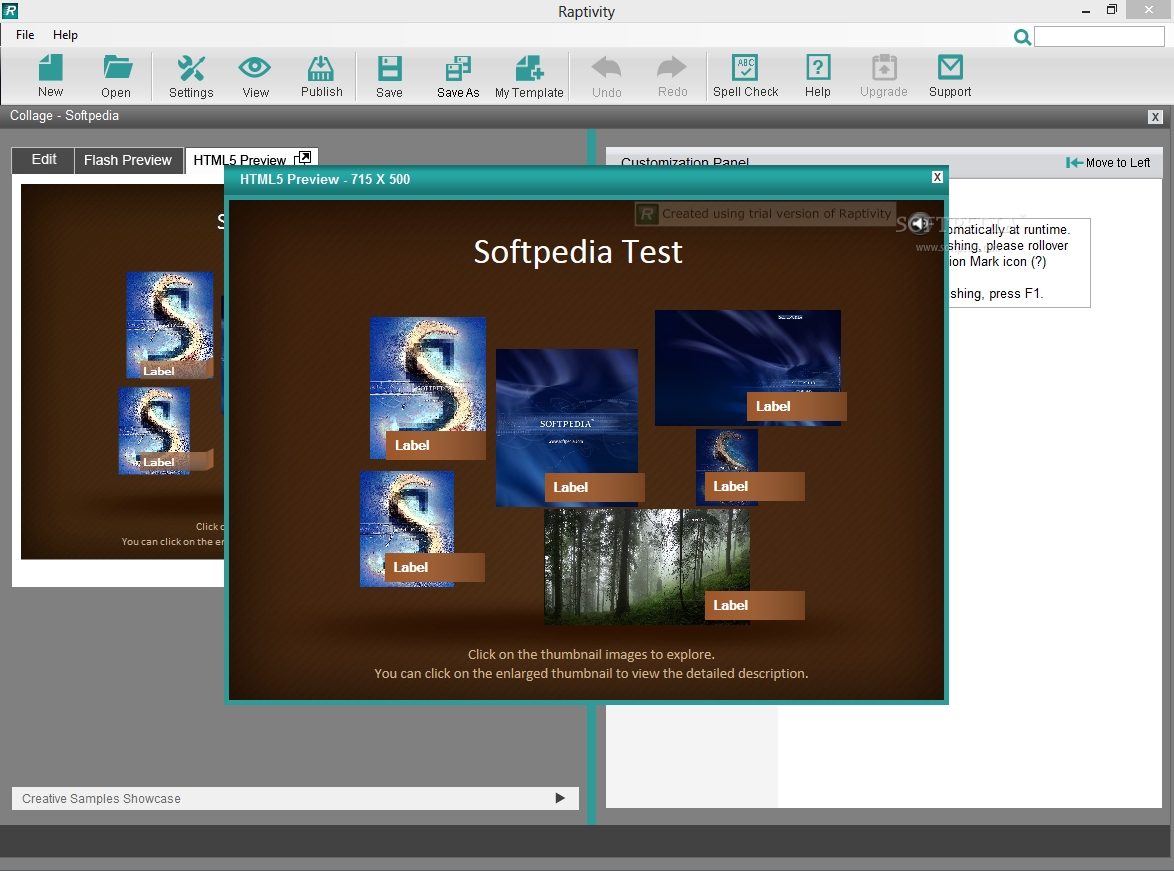The image size is (1174, 871).
Task: Expand the Creative Samples Showcase arrow
Action: 560,798
